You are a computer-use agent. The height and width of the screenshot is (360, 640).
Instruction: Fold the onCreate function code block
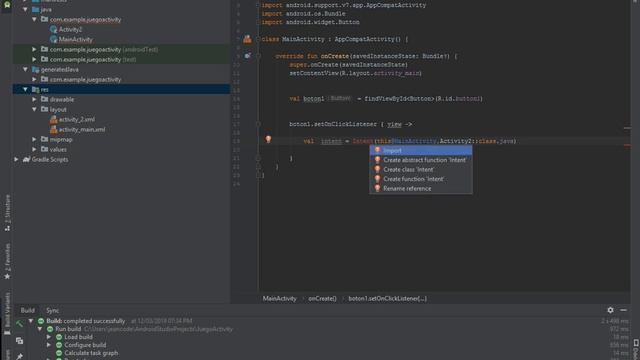coord(258,56)
